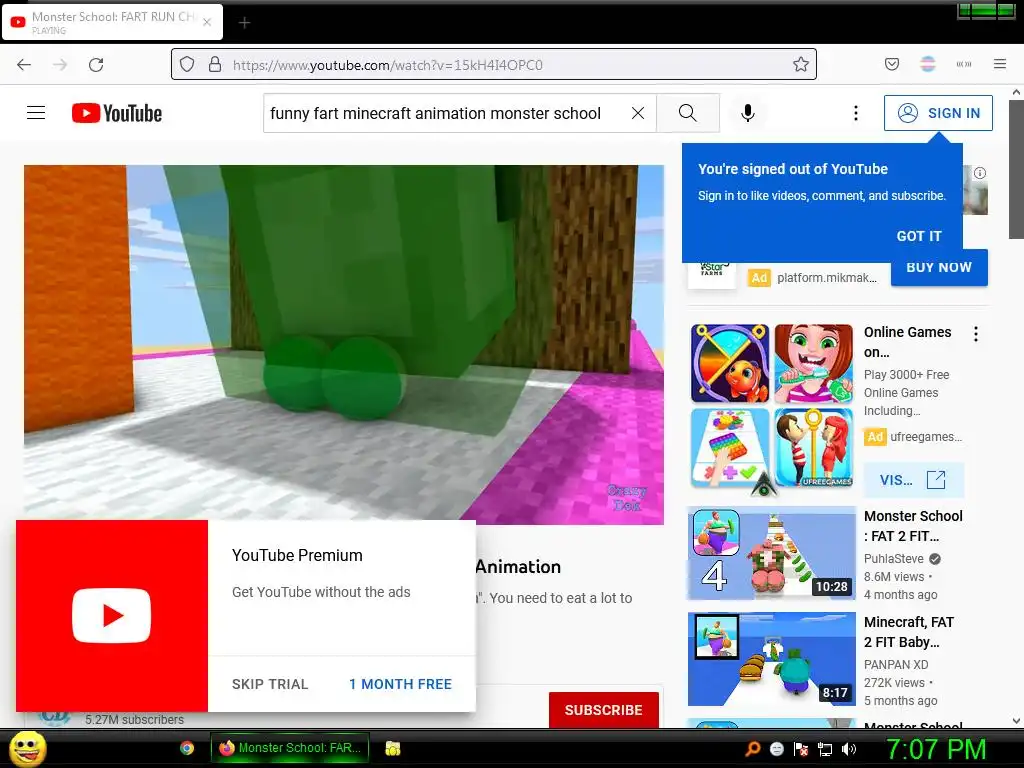
Task: Click the page scrollbar up arrow
Action: (x=1016, y=93)
